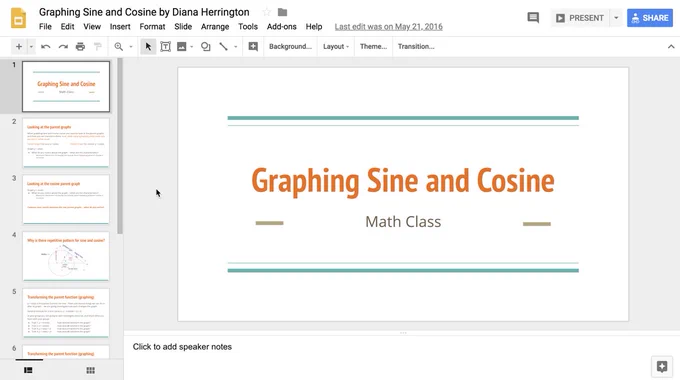The image size is (680, 380).
Task: Open the View menu
Action: tap(92, 26)
